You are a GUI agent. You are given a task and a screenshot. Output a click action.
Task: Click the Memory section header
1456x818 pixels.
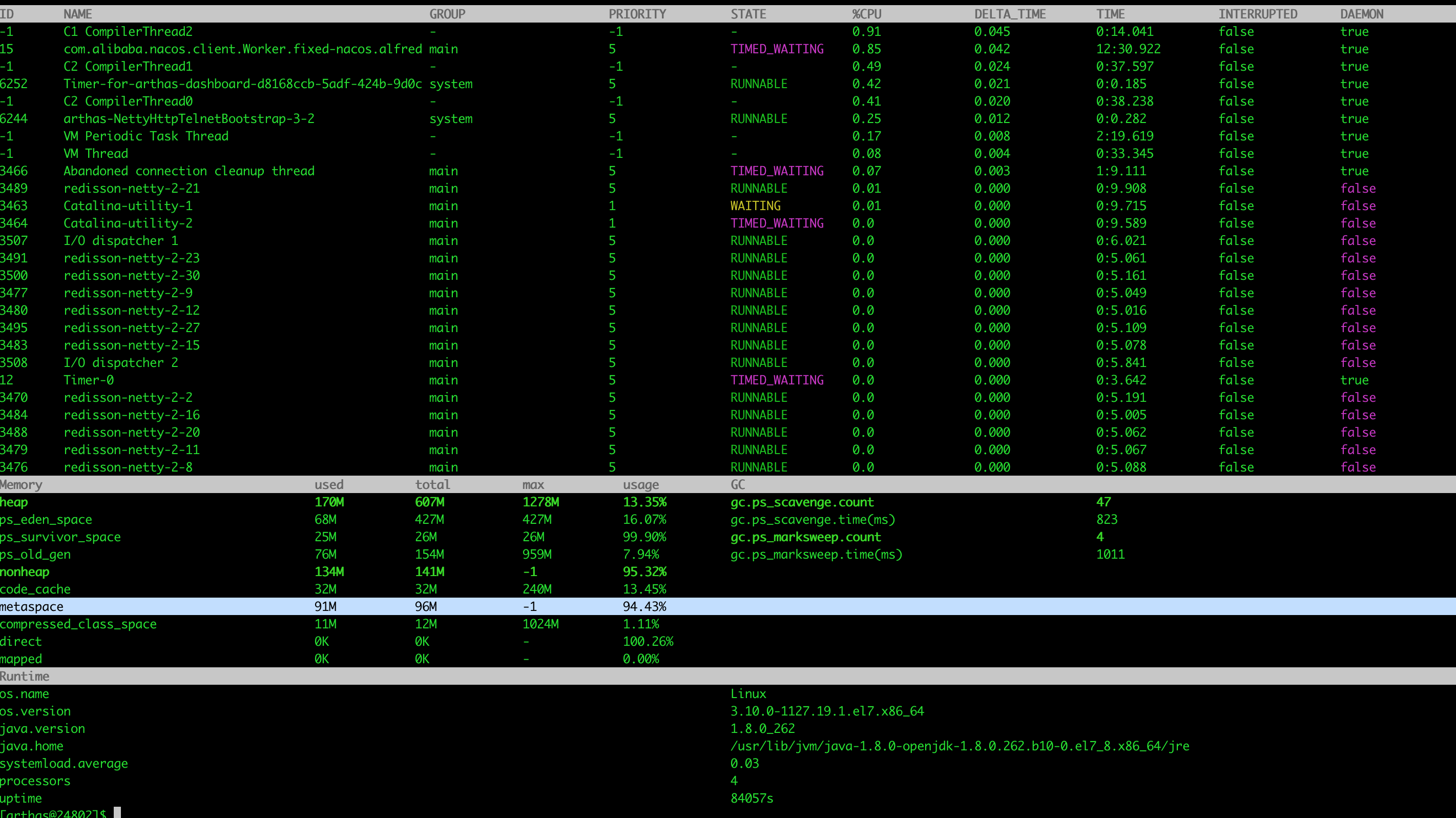21,485
